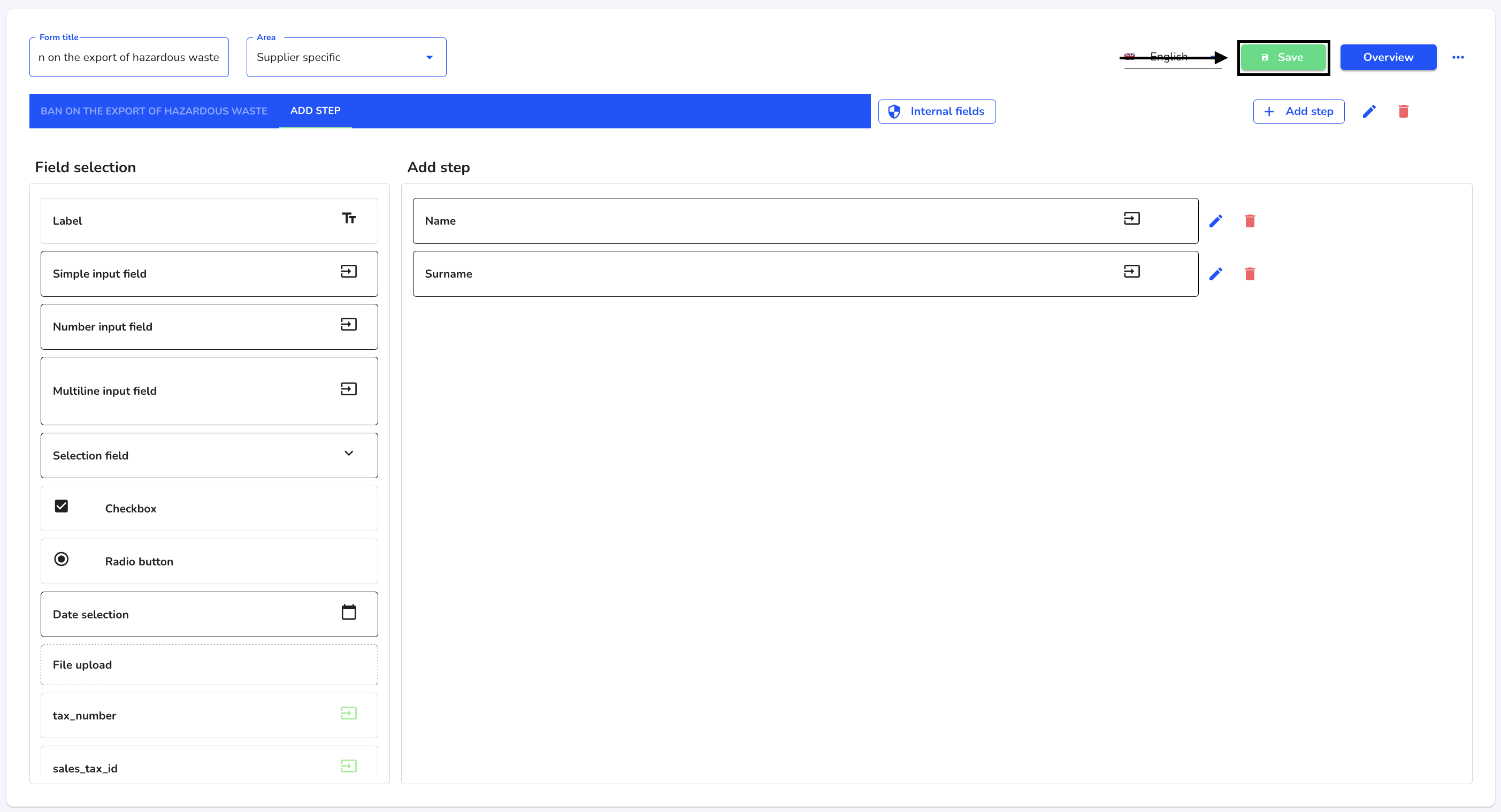Click calendar icon on Date selection
Viewport: 1501px width, 812px height.
[x=348, y=612]
